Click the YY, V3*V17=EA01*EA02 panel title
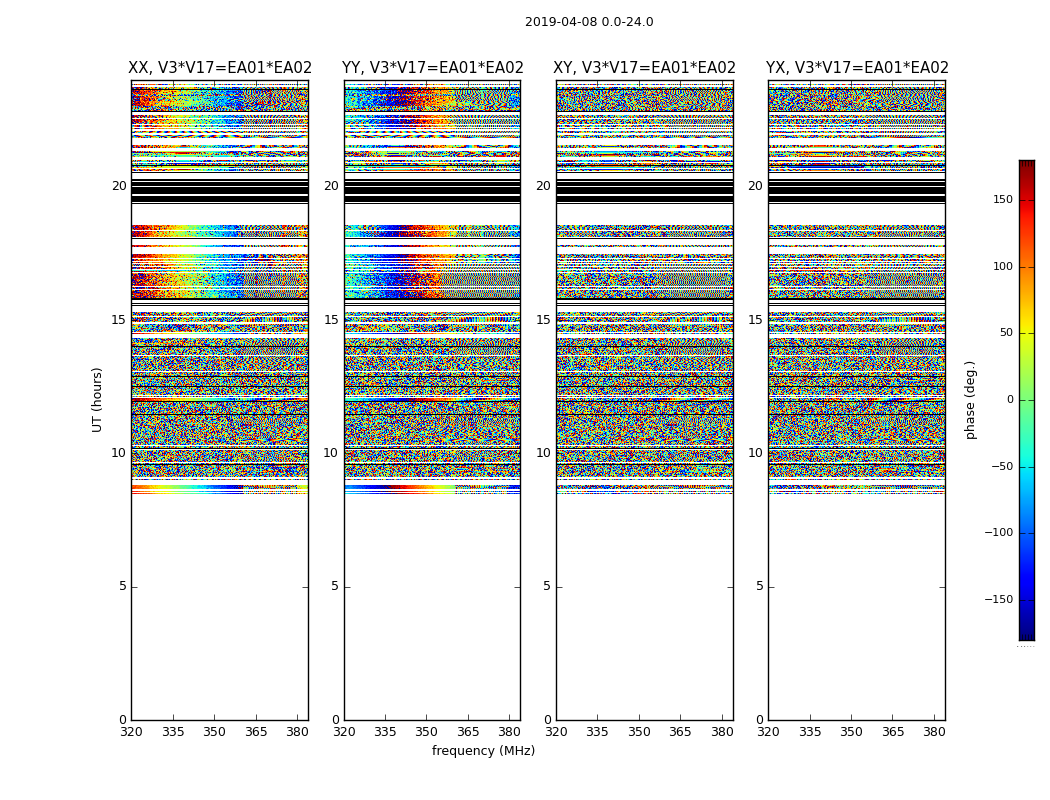Image resolution: width=1050 pixels, height=800 pixels. coord(433,68)
